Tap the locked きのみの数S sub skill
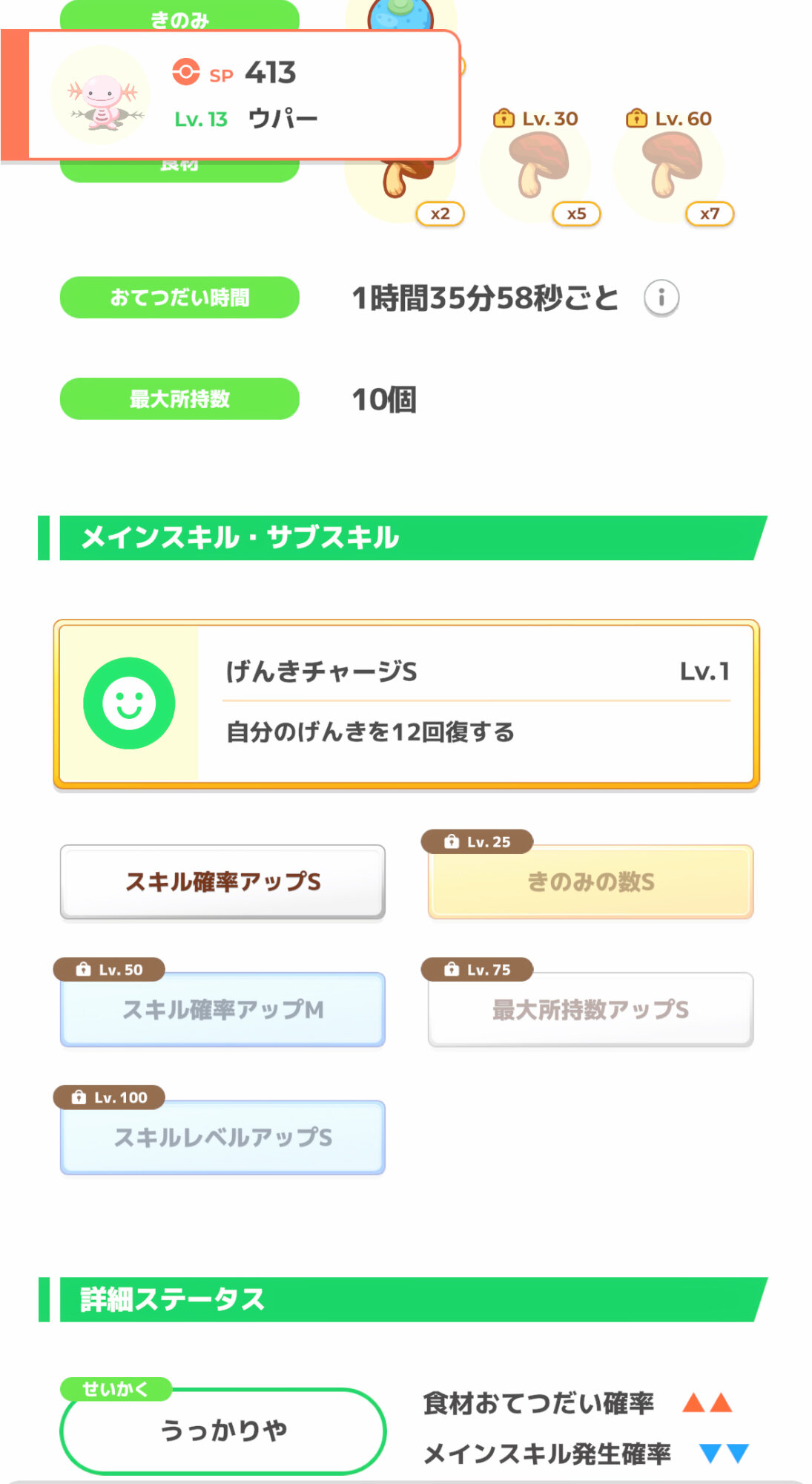Image resolution: width=812 pixels, height=1484 pixels. 590,881
